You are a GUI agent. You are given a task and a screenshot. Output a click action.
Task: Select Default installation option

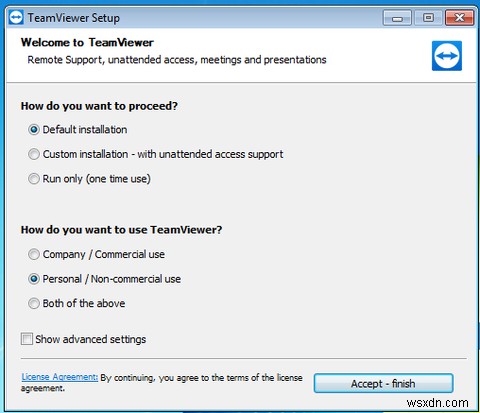point(34,129)
